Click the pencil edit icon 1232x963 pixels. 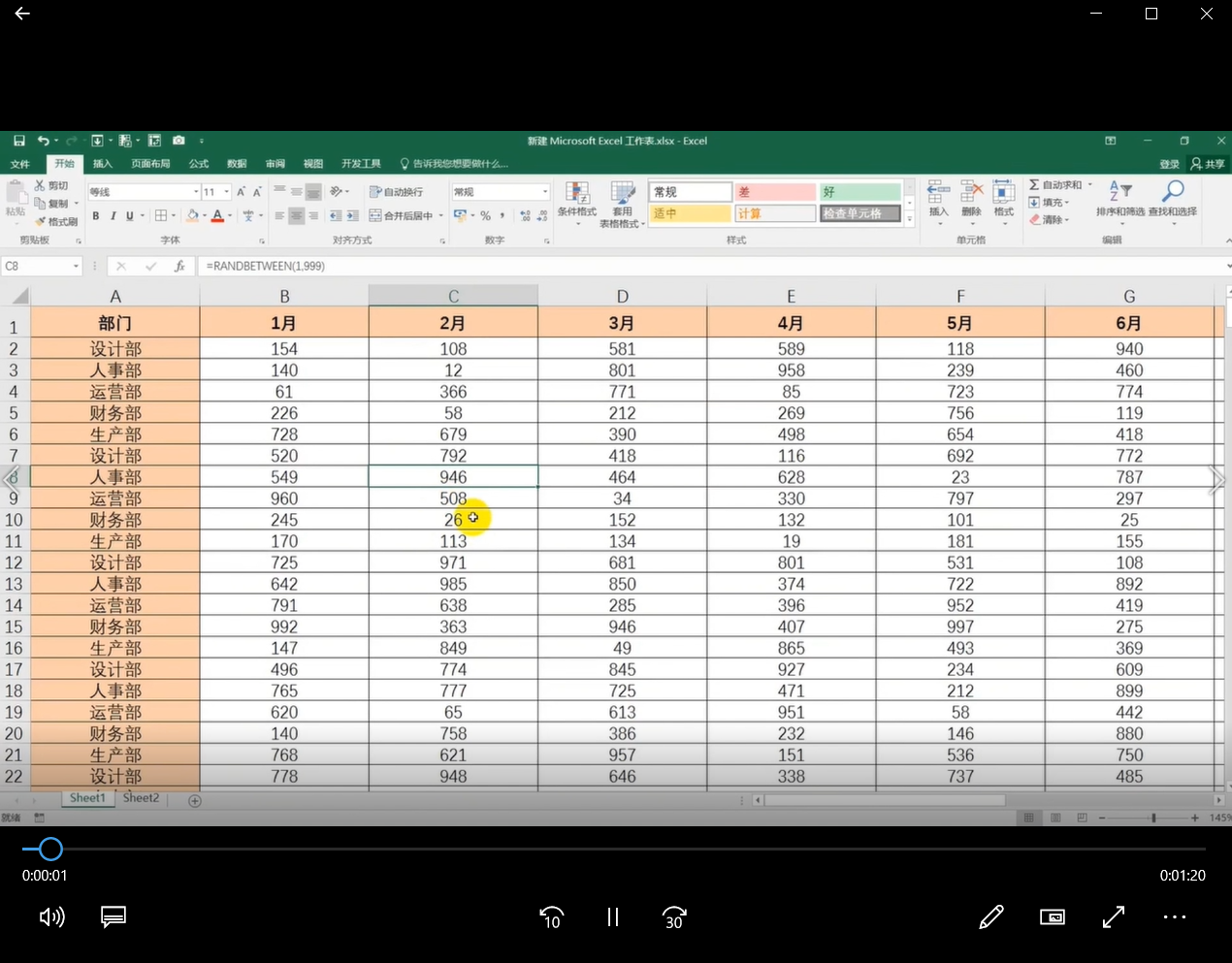(x=990, y=917)
